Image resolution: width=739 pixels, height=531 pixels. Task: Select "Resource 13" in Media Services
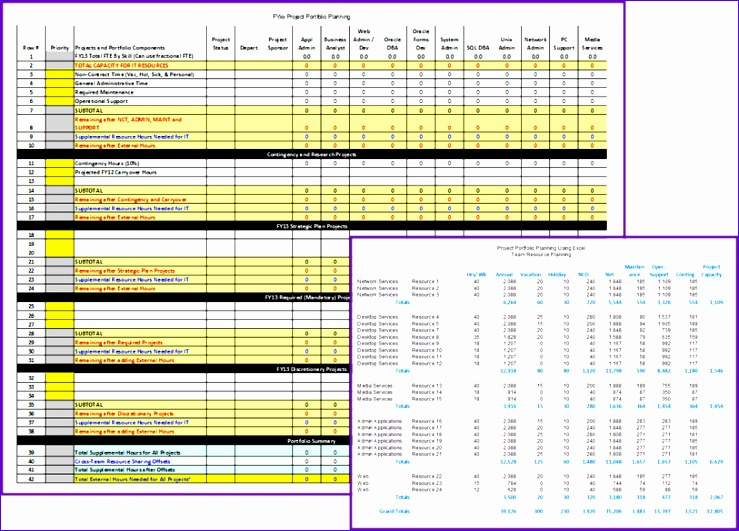click(x=427, y=385)
